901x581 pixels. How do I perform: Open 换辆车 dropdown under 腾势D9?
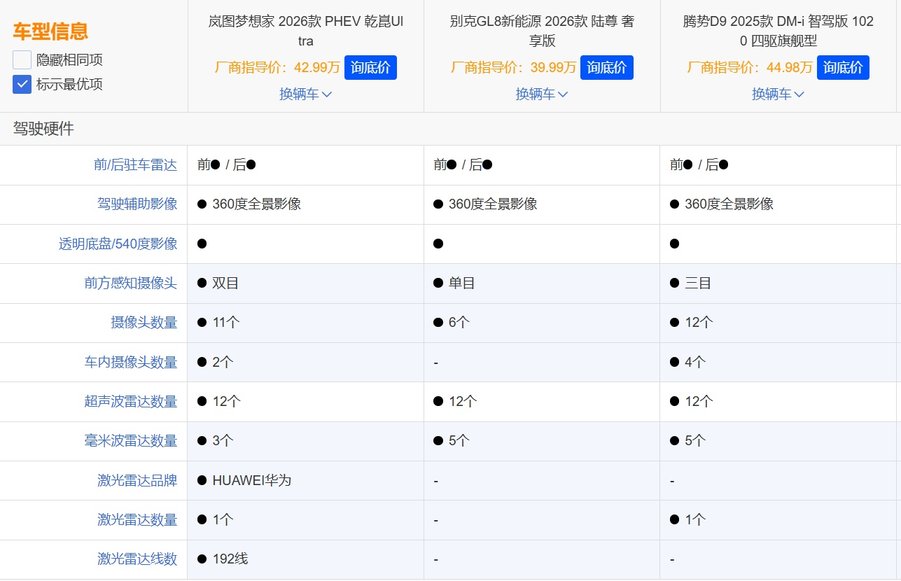coord(777,94)
